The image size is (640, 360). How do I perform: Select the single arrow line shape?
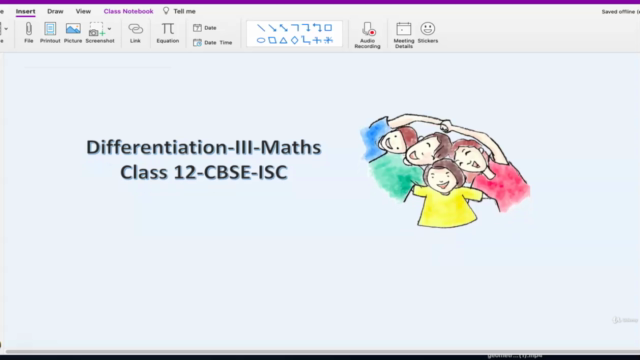272,28
